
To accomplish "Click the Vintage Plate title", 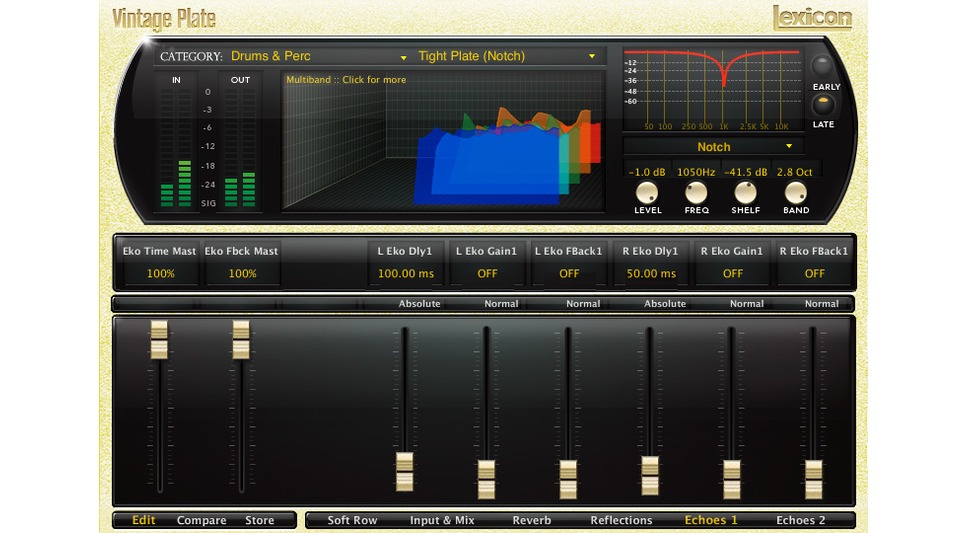I will pos(164,19).
